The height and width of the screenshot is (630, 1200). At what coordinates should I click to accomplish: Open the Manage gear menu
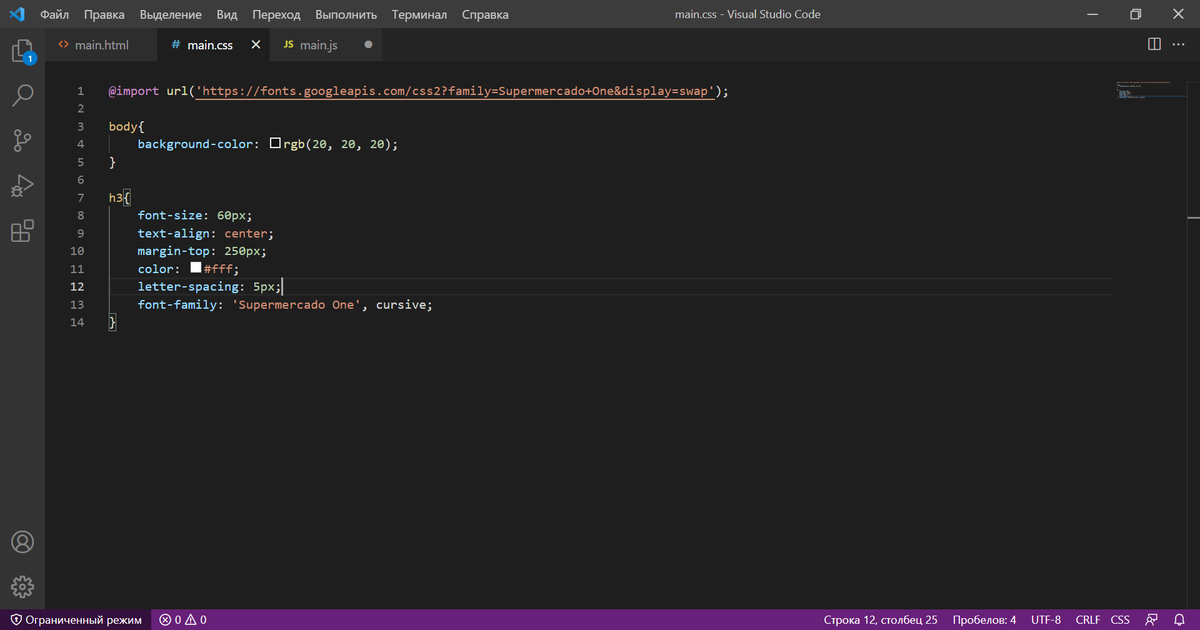coord(22,586)
